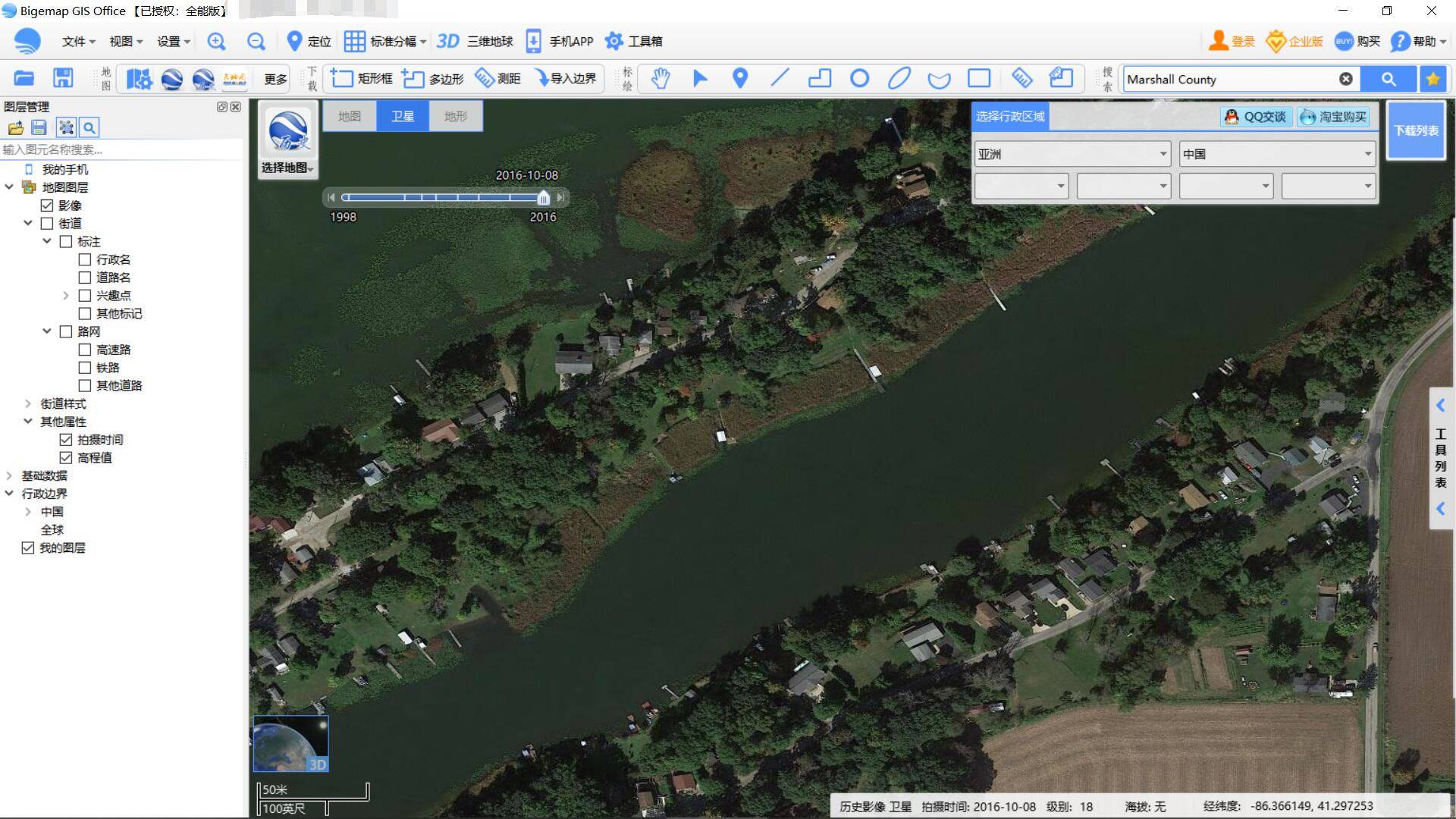Image resolution: width=1456 pixels, height=819 pixels.
Task: Open the 3D 三维地球 view
Action: coord(475,42)
